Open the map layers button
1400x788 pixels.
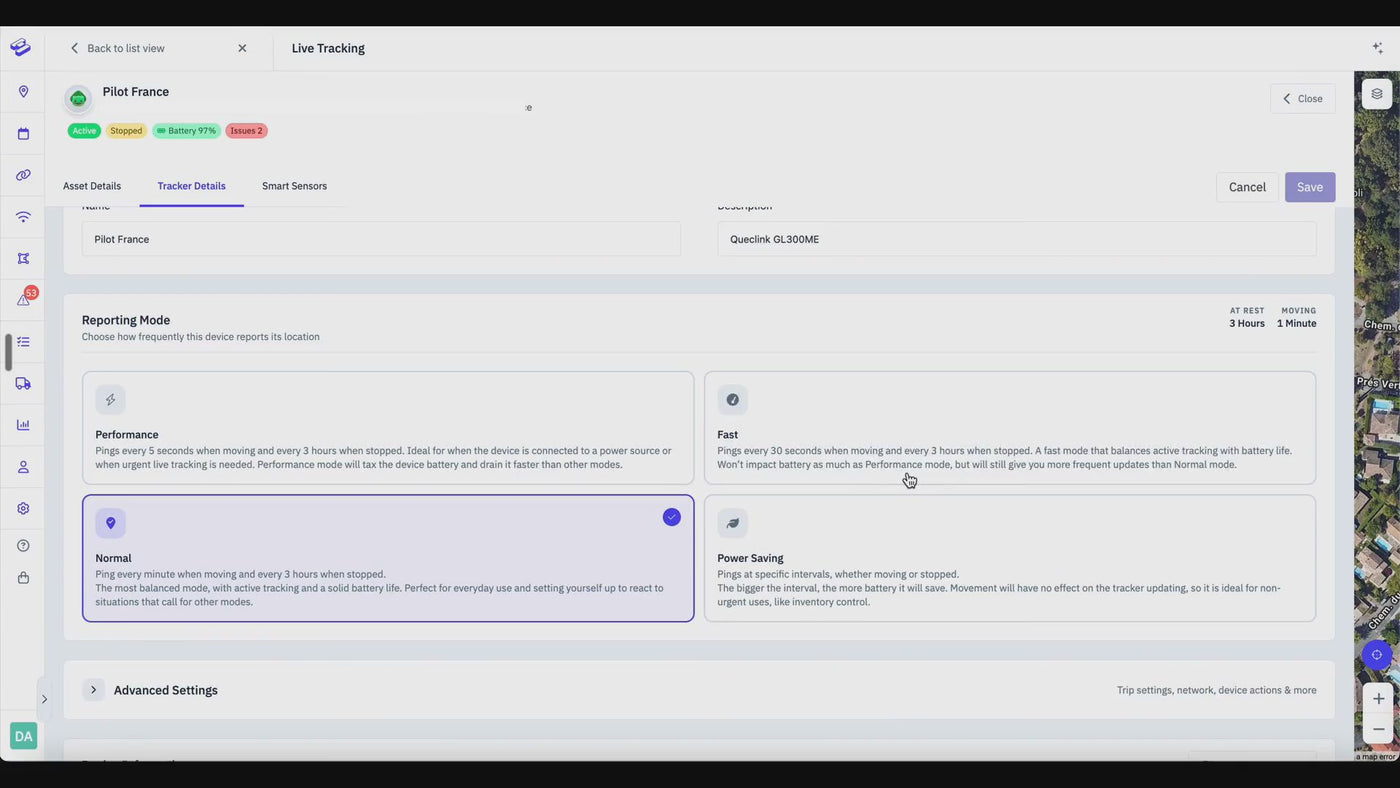tap(1377, 94)
